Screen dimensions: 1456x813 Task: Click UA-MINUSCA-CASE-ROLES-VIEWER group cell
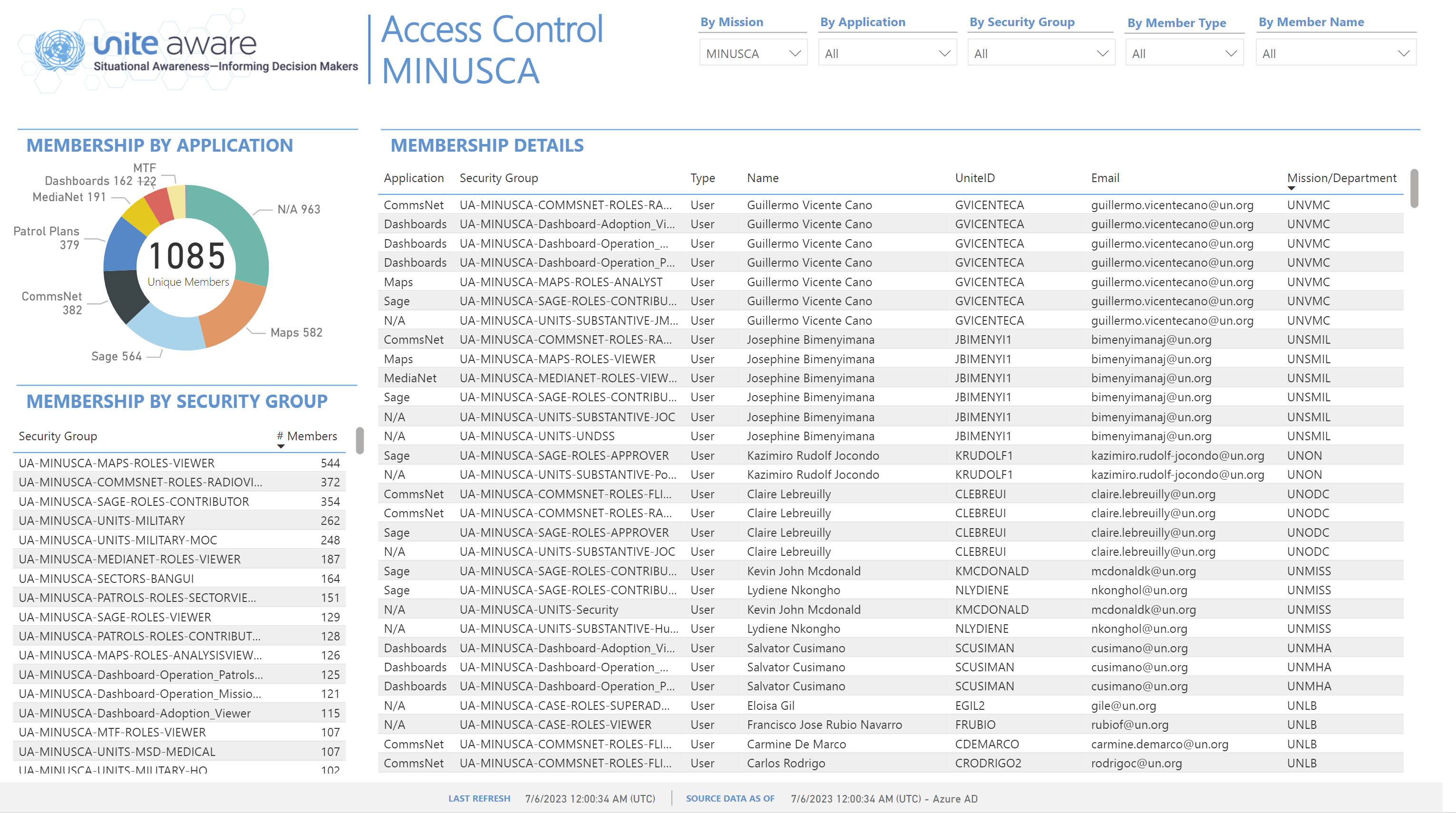point(555,726)
